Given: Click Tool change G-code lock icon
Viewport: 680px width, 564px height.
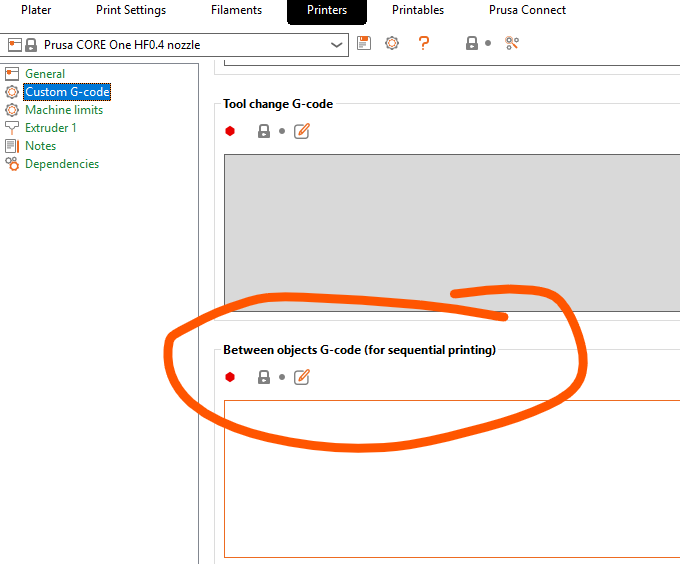Looking at the screenshot, I should coord(264,131).
